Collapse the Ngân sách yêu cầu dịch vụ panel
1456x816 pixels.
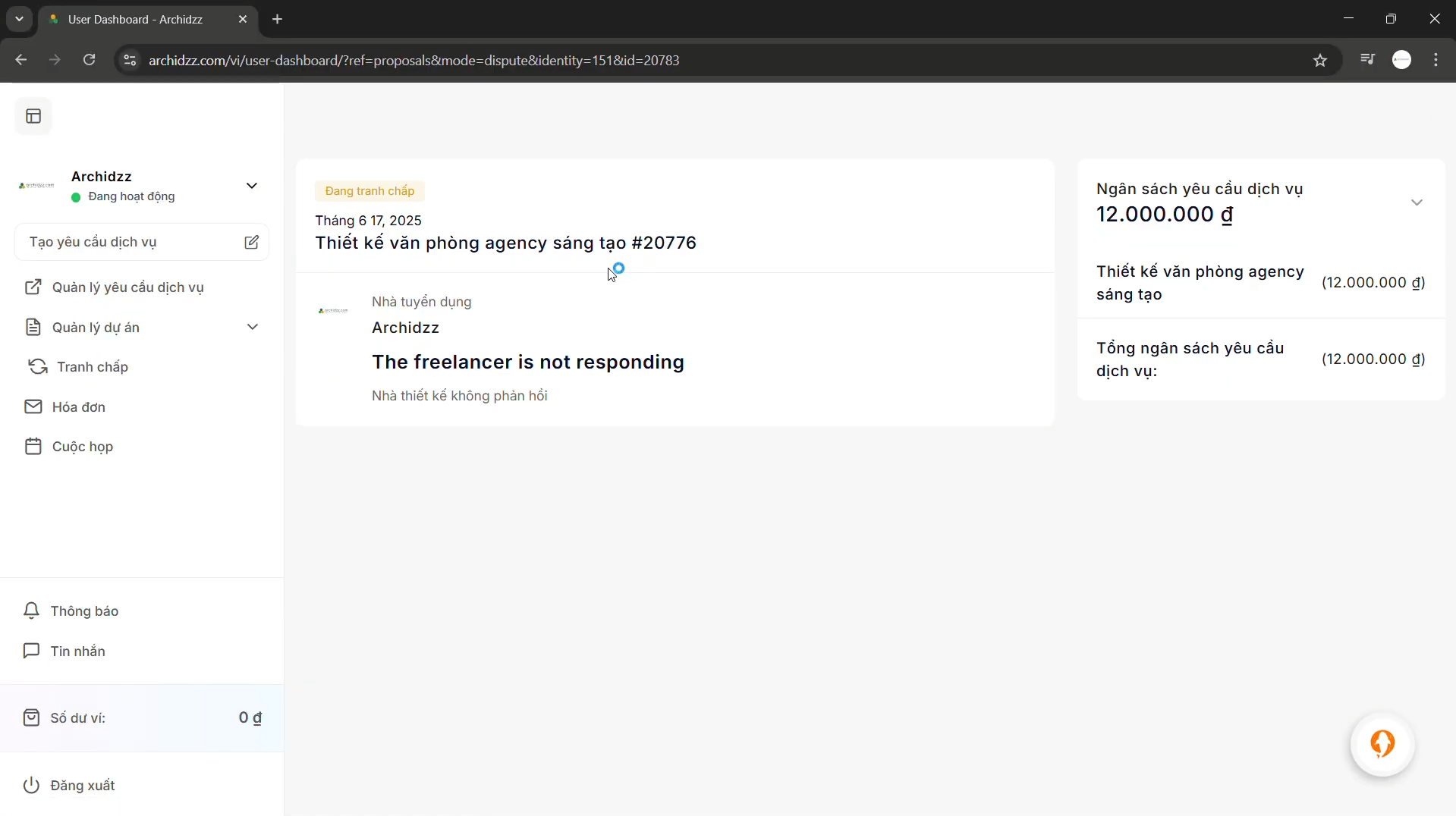[1416, 202]
